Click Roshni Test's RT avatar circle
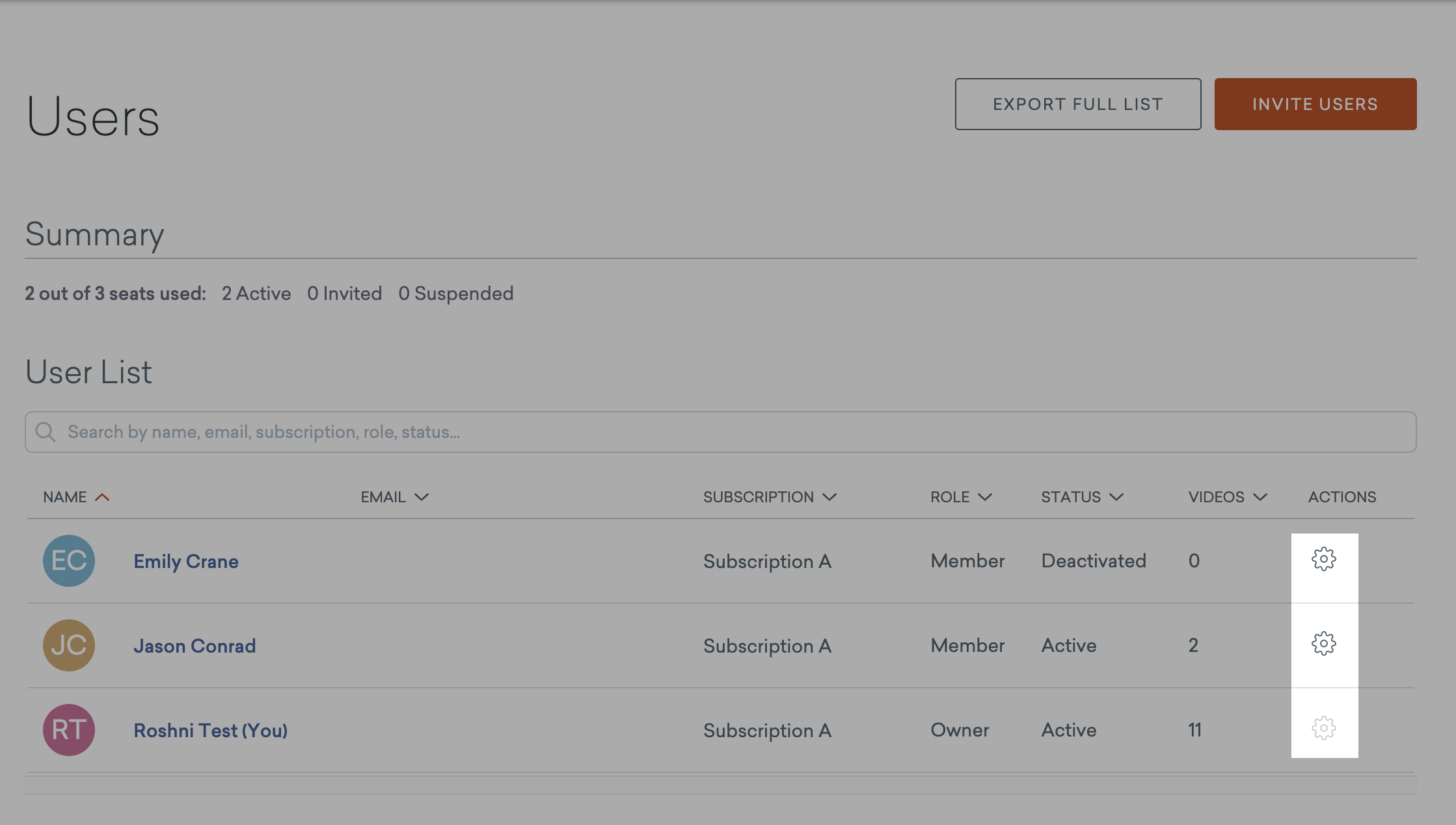1456x825 pixels. [x=68, y=730]
